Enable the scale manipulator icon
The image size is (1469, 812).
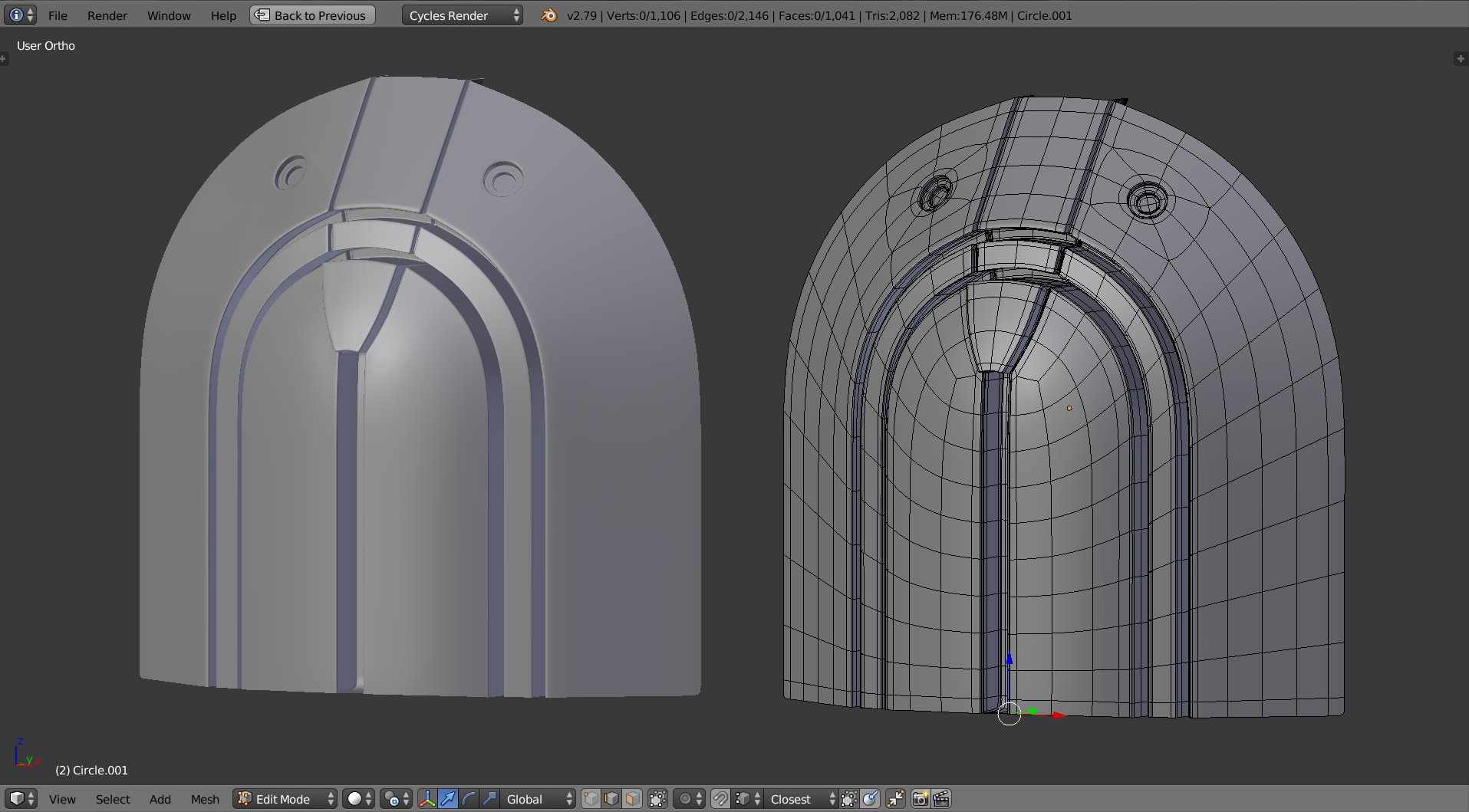point(489,799)
